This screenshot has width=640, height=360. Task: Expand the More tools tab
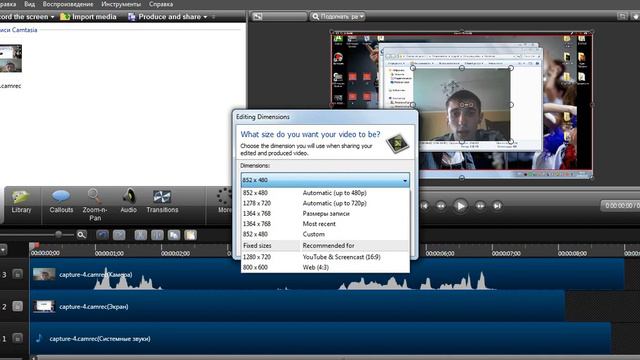coord(224,202)
